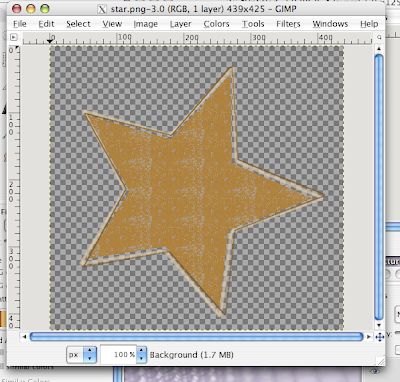Open the Layer menu
The image size is (400, 382).
(x=180, y=24)
